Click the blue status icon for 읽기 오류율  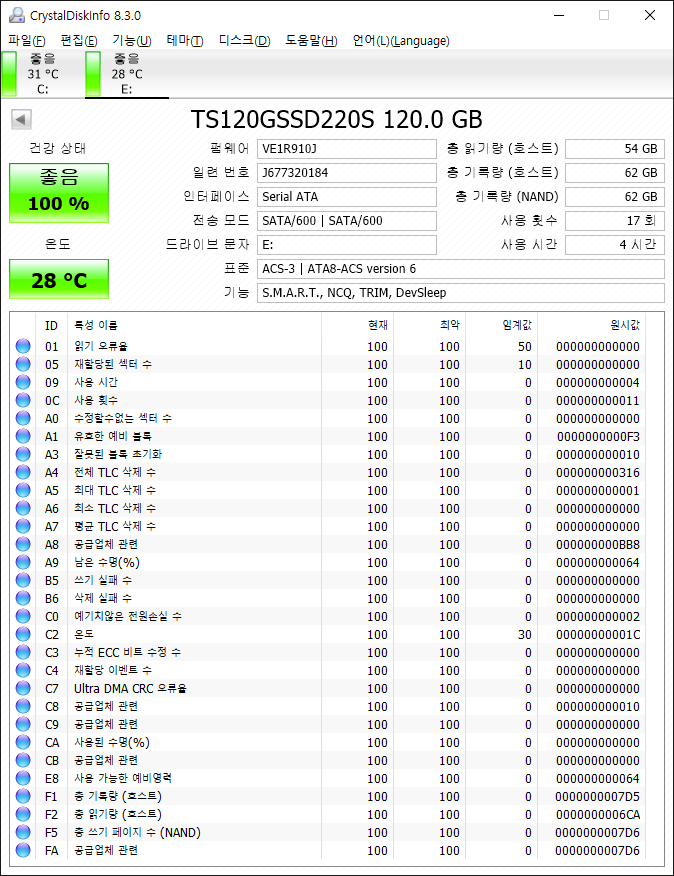tap(23, 347)
